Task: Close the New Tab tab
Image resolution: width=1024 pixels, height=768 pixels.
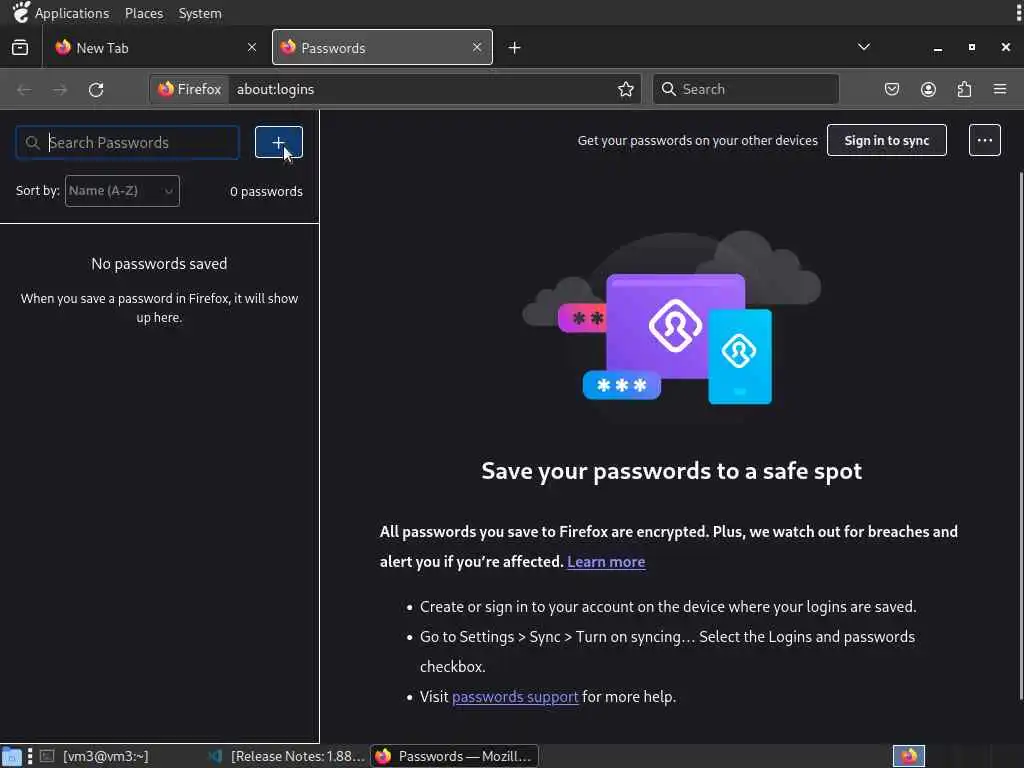Action: (x=252, y=48)
